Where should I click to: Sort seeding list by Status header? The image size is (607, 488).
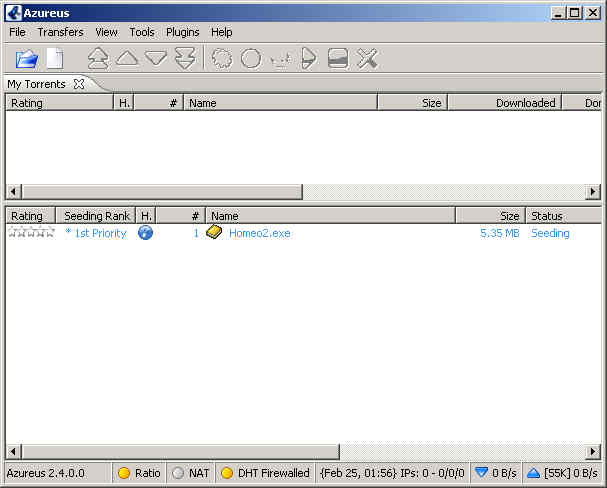pyautogui.click(x=563, y=216)
